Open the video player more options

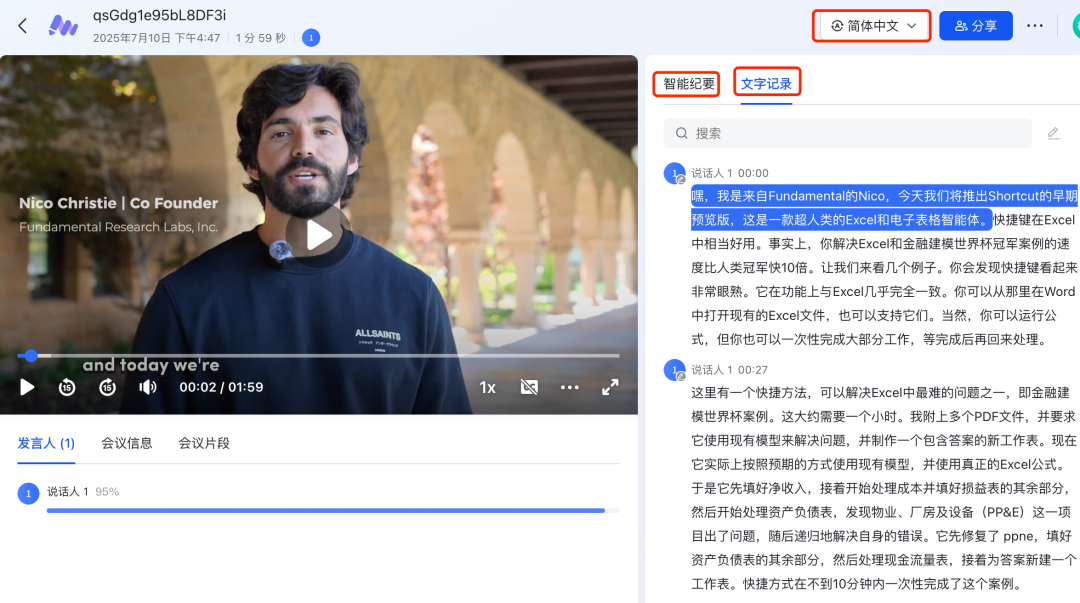[x=569, y=387]
